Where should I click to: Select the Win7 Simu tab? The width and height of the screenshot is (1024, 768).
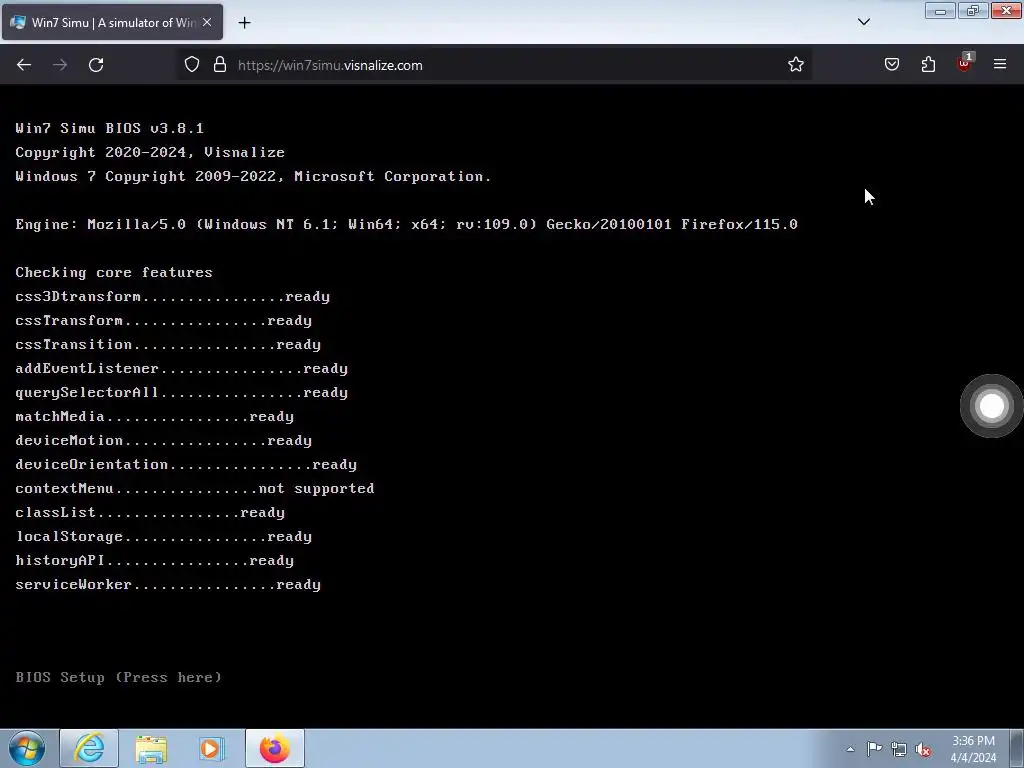pyautogui.click(x=112, y=22)
